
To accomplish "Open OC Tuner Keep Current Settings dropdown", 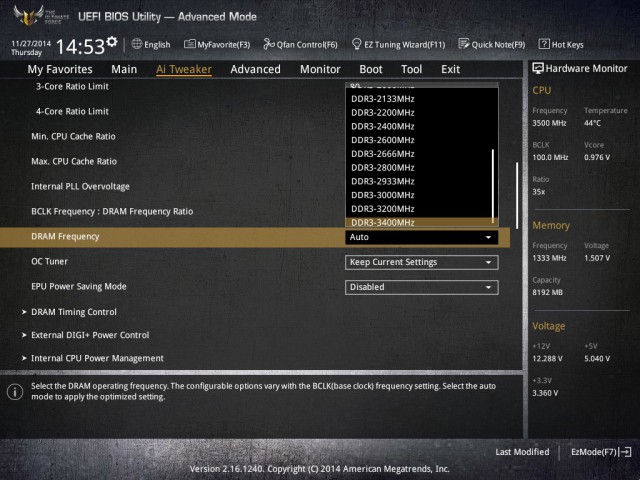I will click(x=421, y=262).
